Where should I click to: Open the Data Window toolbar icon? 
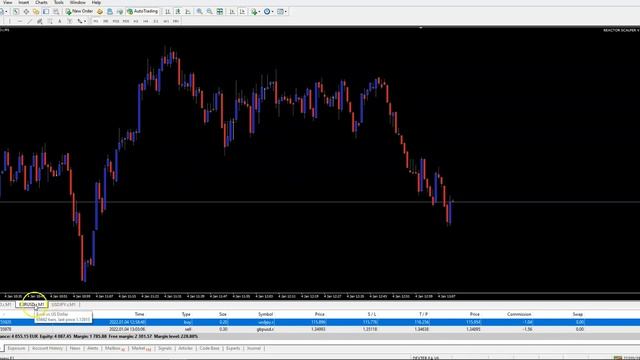point(26,11)
